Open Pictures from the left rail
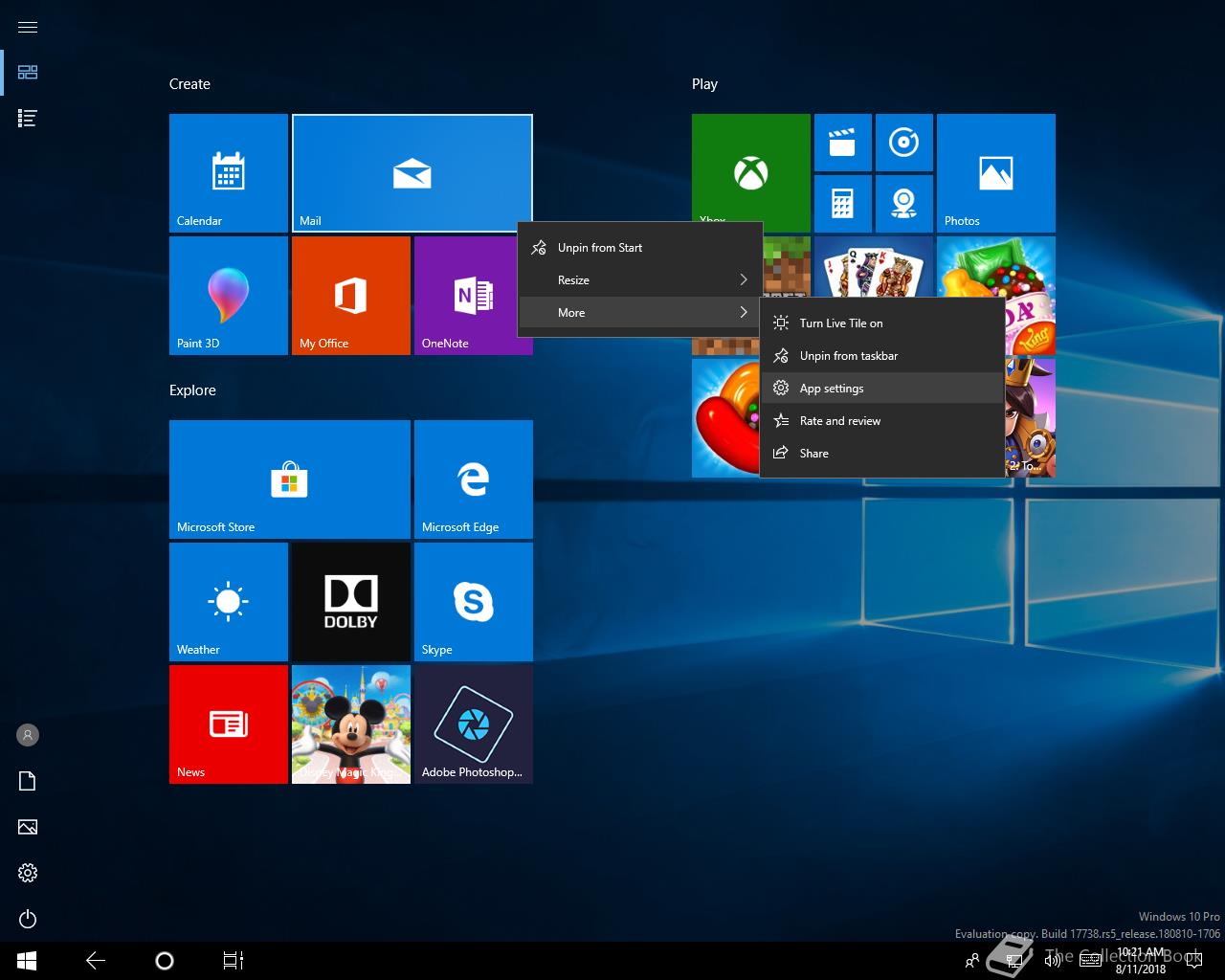 pyautogui.click(x=28, y=827)
